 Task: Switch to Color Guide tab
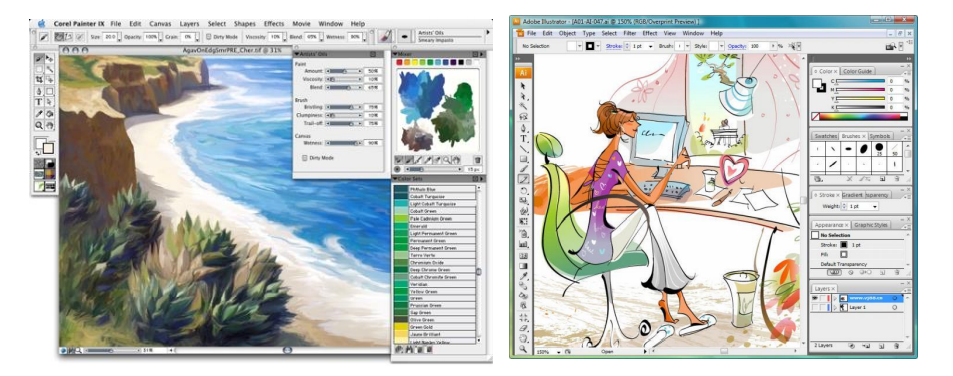pos(858,71)
